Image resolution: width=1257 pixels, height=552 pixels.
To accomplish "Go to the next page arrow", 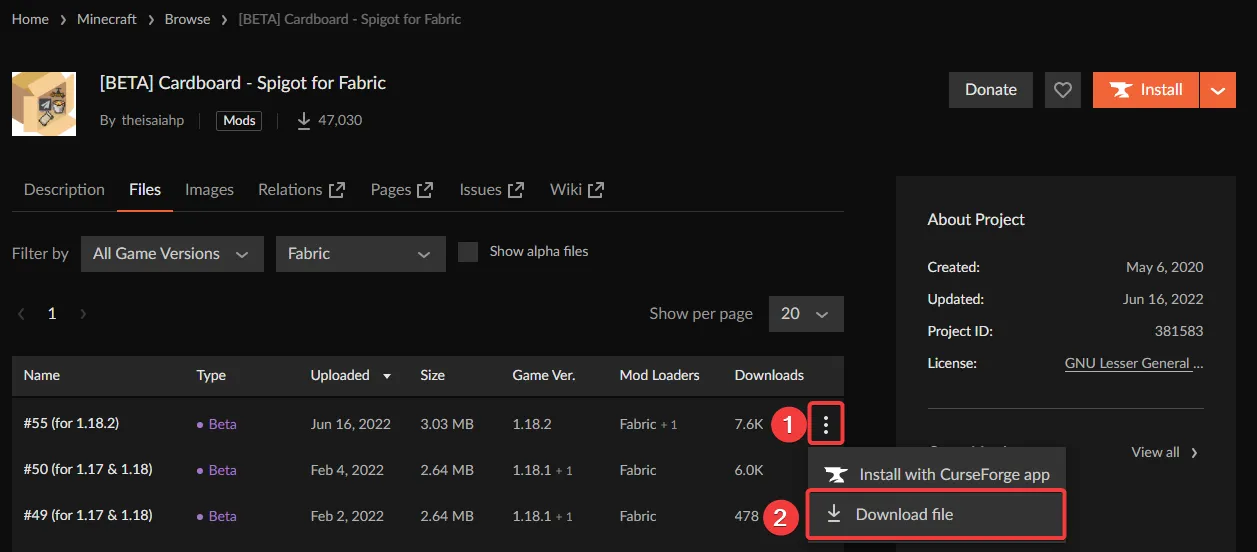I will (x=83, y=314).
